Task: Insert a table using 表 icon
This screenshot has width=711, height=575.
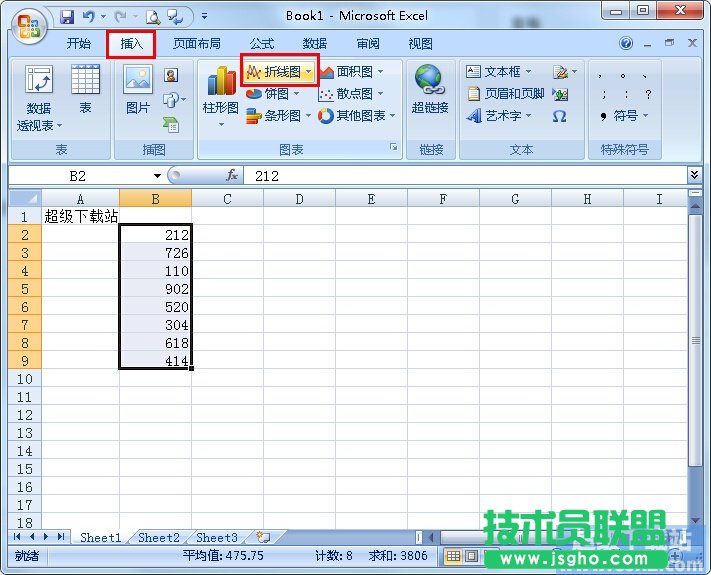Action: 85,90
